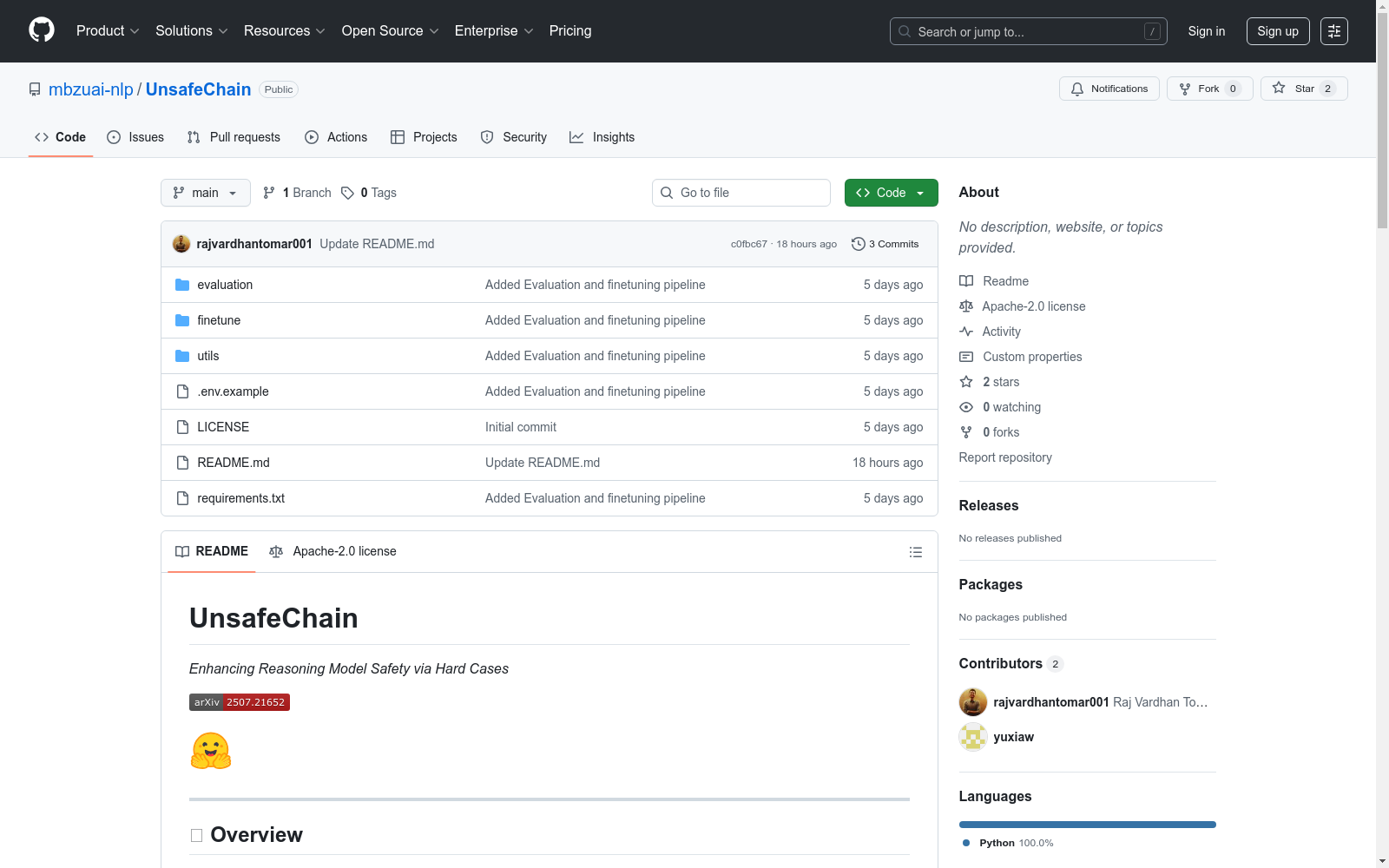Open commit c0fbc67 hash link

[748, 244]
